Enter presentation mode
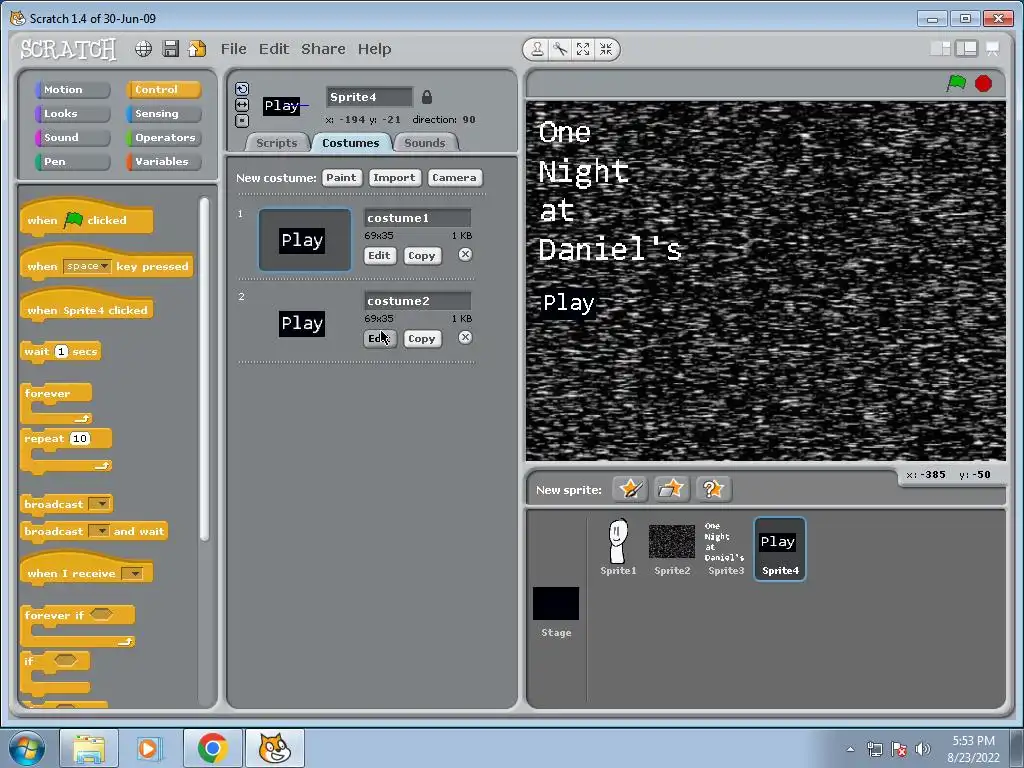Image resolution: width=1024 pixels, height=768 pixels. point(993,49)
